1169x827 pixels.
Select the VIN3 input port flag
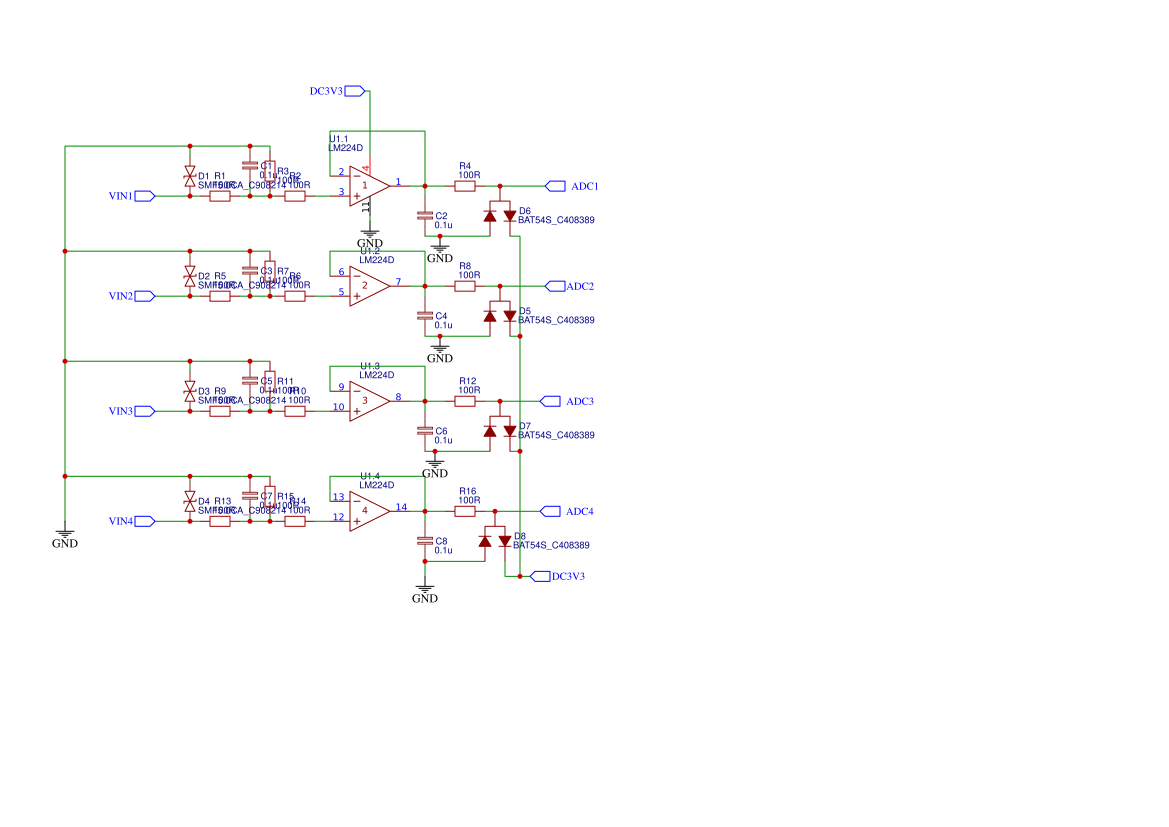coord(145,411)
